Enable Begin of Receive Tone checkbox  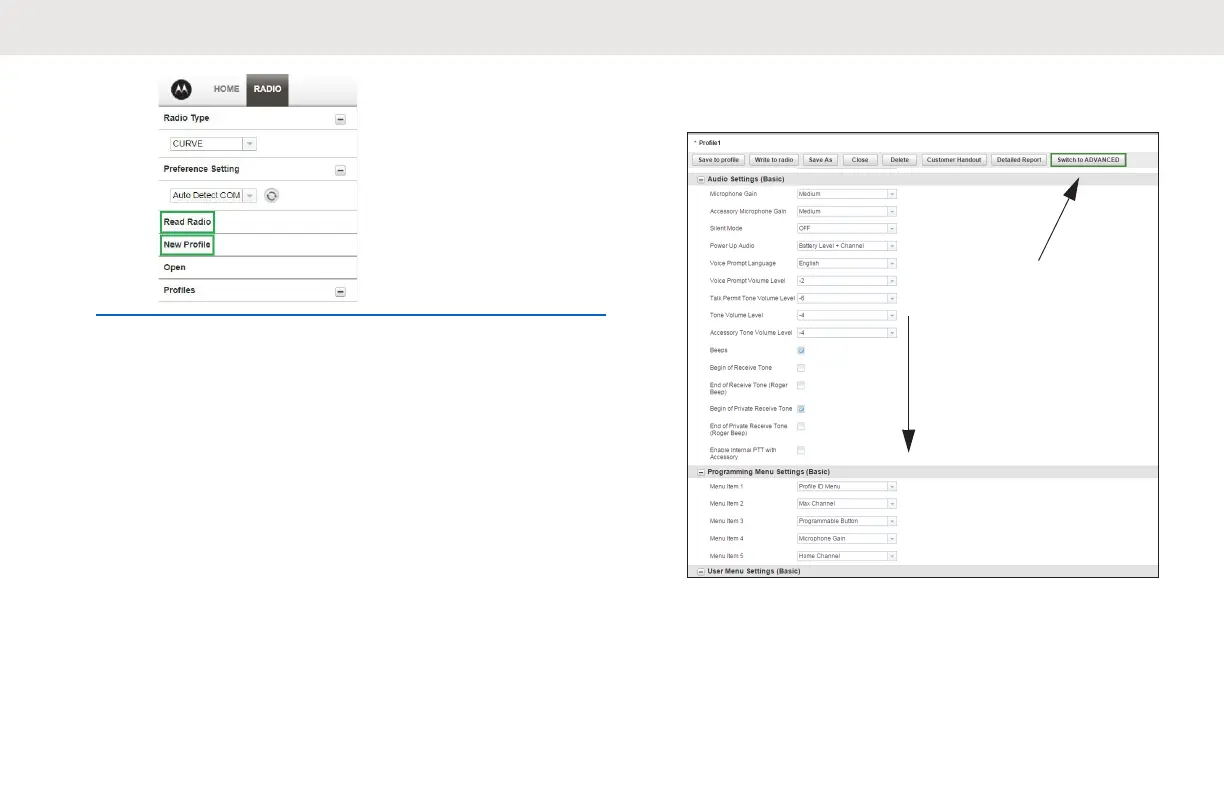pyautogui.click(x=801, y=368)
